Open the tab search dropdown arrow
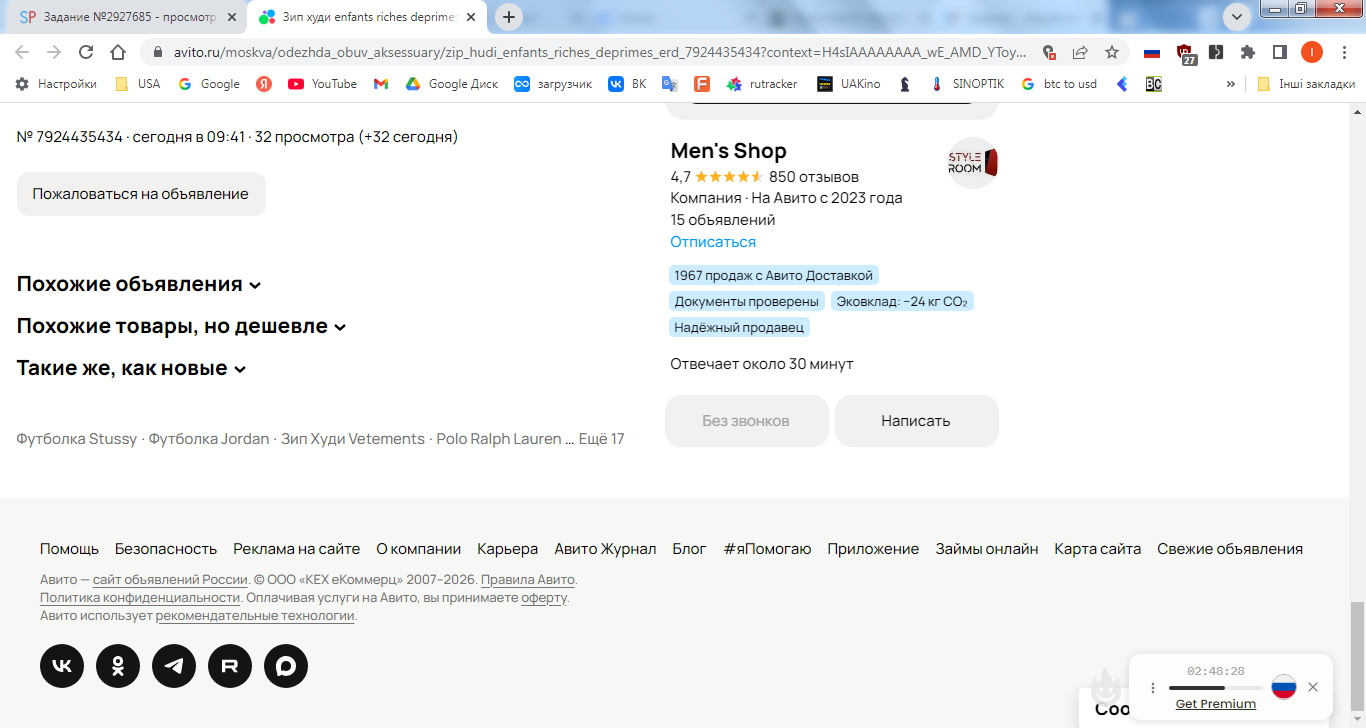 tap(1237, 17)
